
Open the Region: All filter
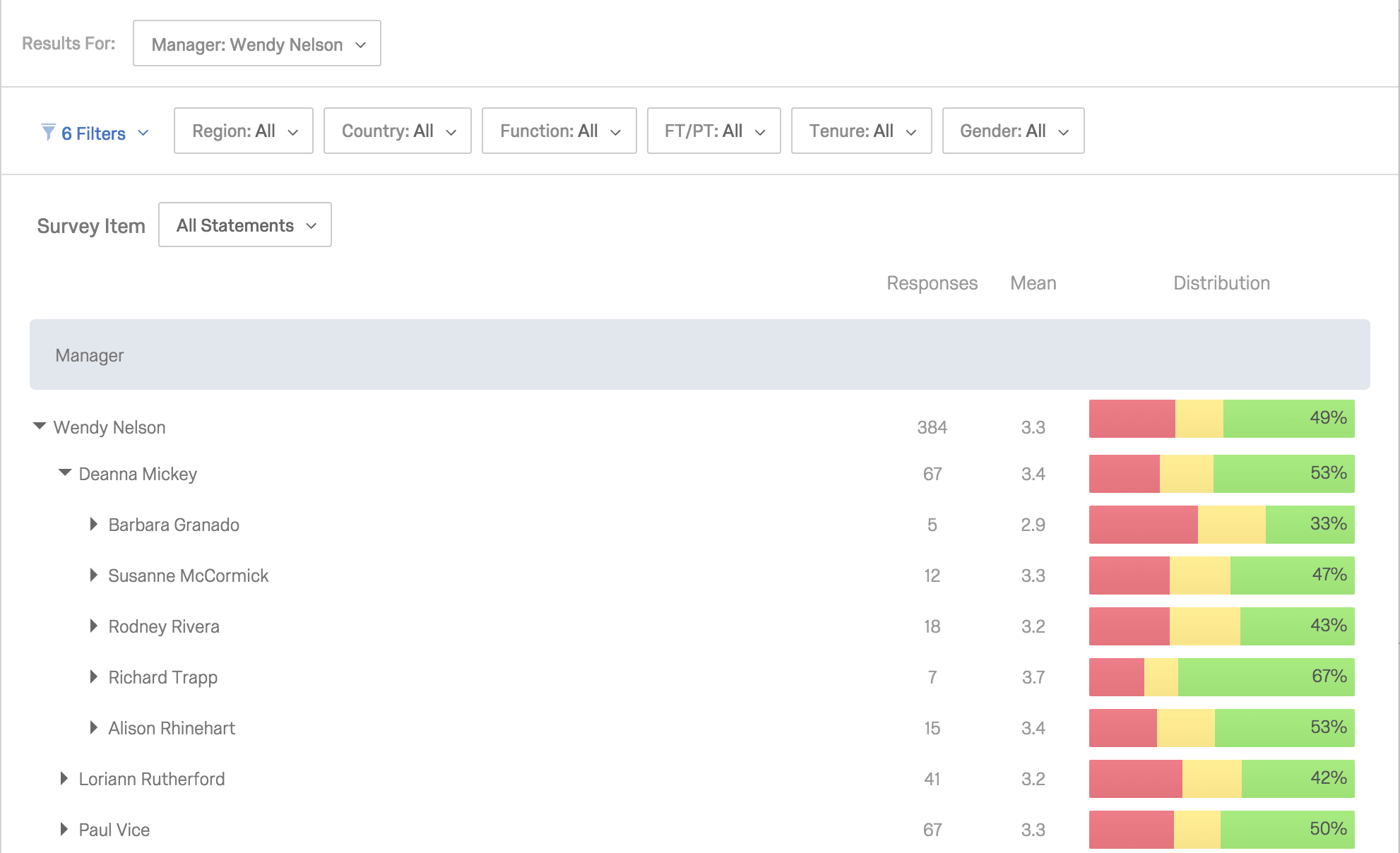click(x=244, y=131)
